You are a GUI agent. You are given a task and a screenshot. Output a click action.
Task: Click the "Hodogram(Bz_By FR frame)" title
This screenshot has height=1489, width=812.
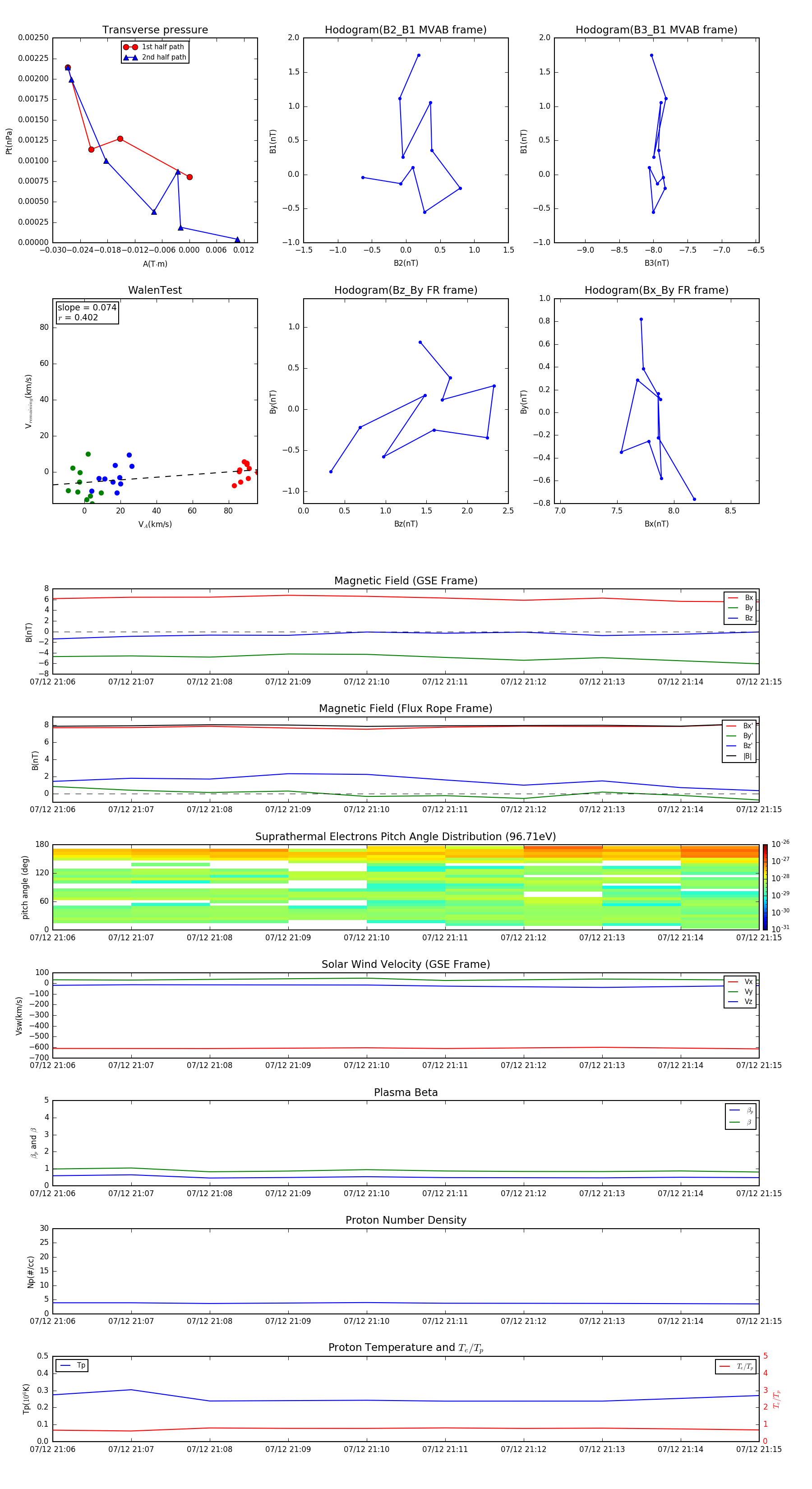(406, 290)
